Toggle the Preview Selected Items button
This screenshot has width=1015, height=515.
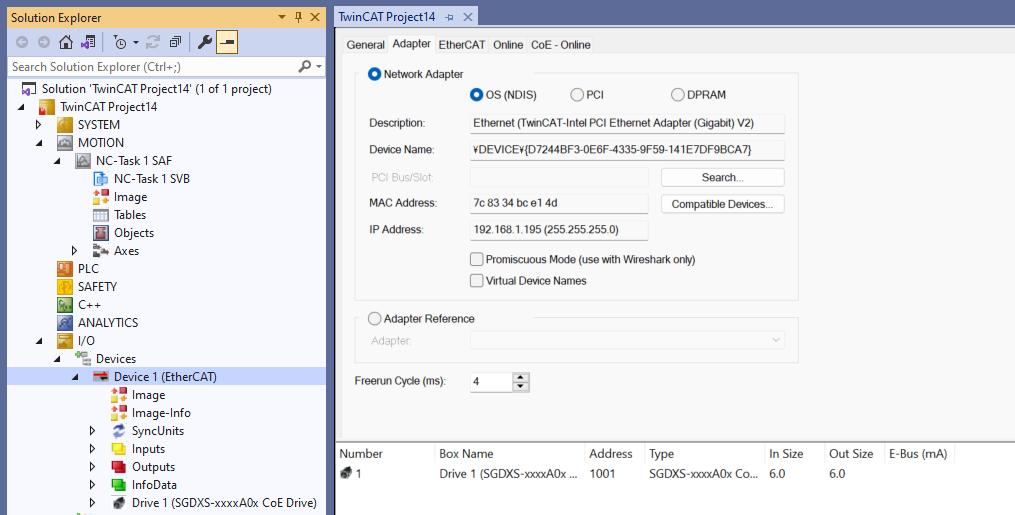click(227, 42)
